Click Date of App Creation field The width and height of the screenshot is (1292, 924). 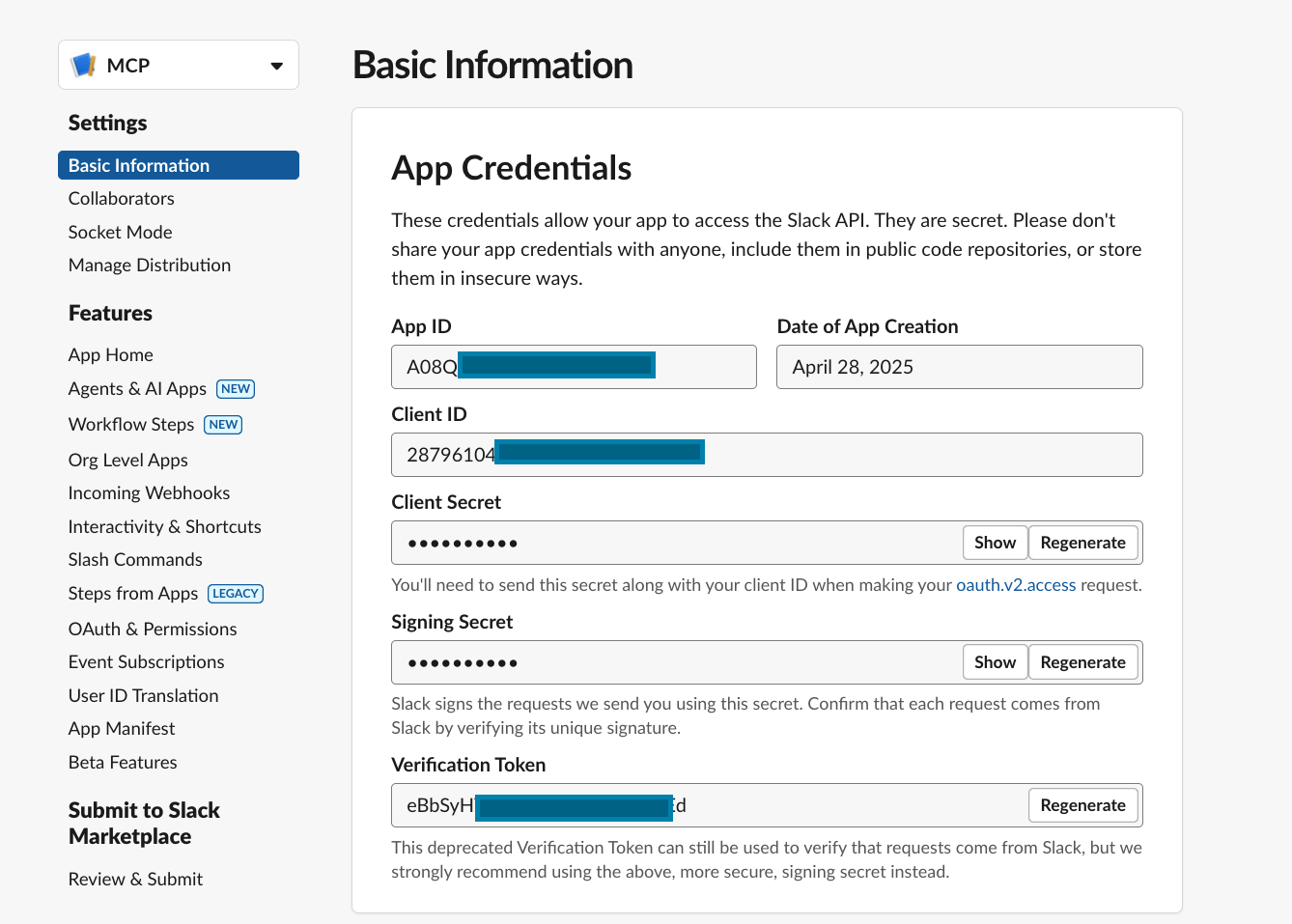click(x=960, y=367)
